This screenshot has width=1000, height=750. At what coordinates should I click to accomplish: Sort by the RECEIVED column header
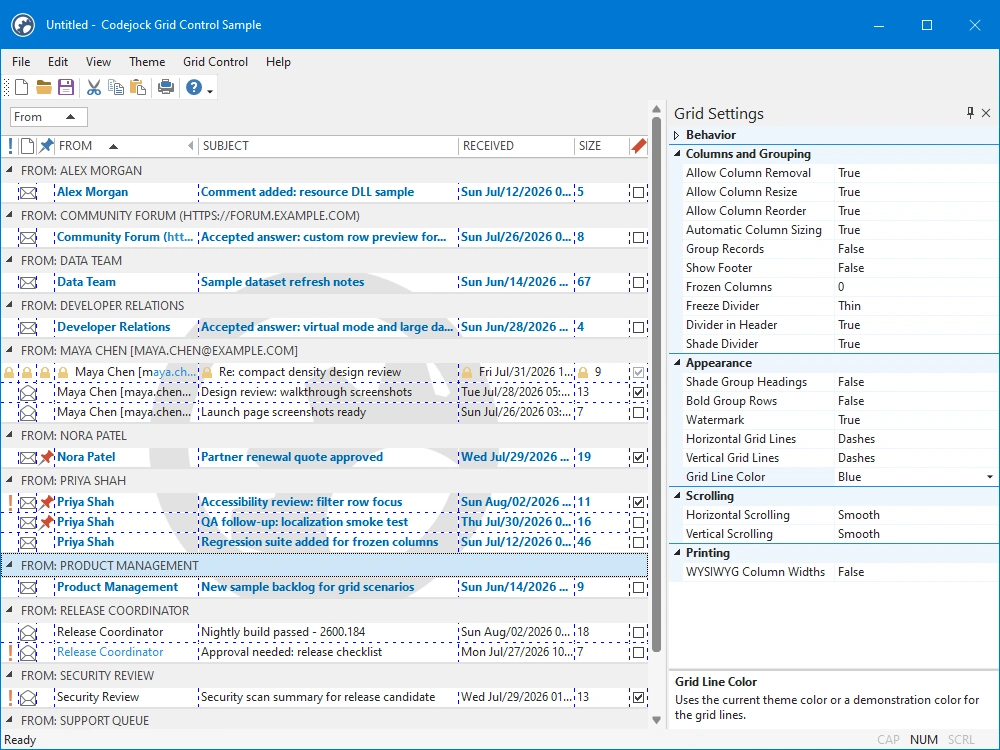pos(515,146)
